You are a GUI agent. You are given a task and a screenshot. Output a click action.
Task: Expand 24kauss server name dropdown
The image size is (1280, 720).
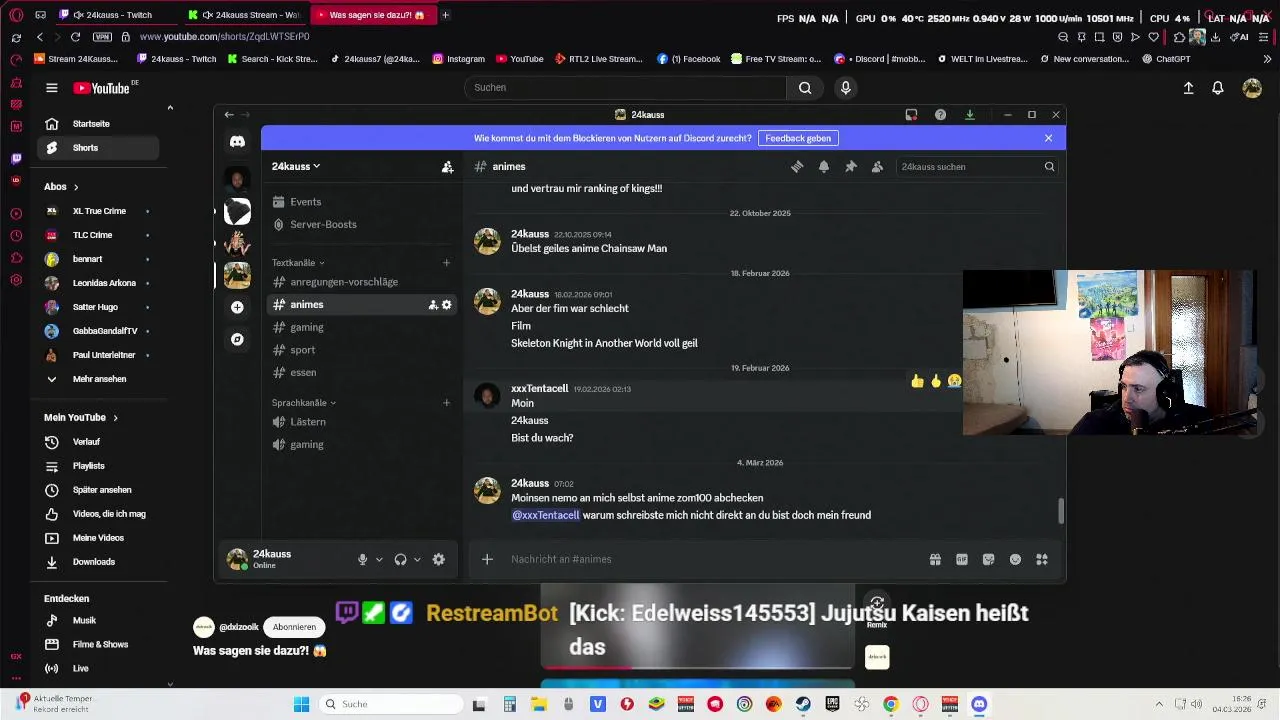tap(296, 167)
